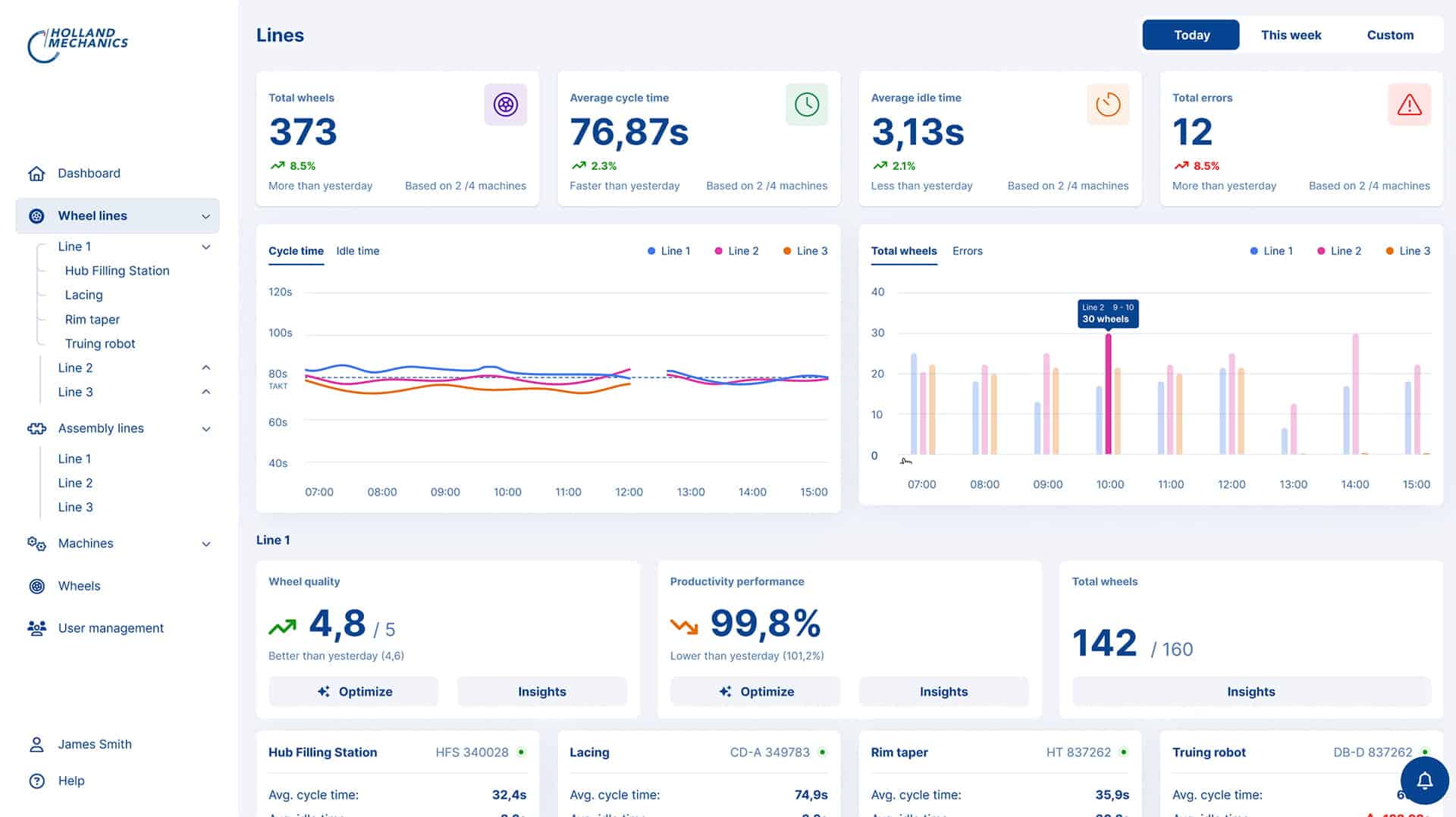Open Truing robot in the sidebar

point(99,343)
